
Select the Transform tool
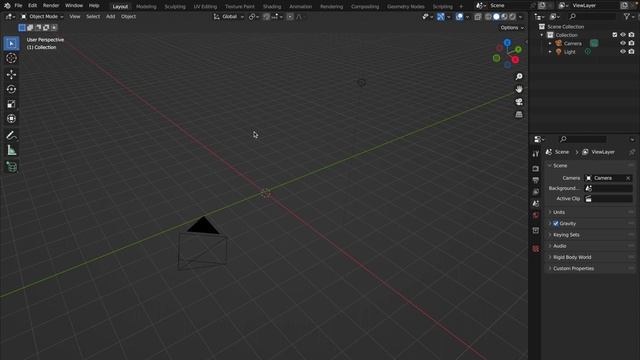[11, 119]
